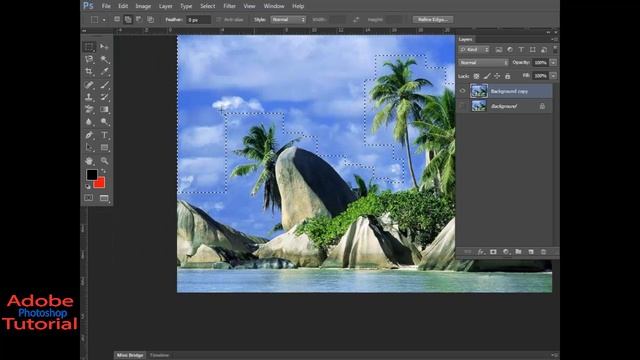Select the History Brush tool
The image size is (640, 360).
[104, 97]
